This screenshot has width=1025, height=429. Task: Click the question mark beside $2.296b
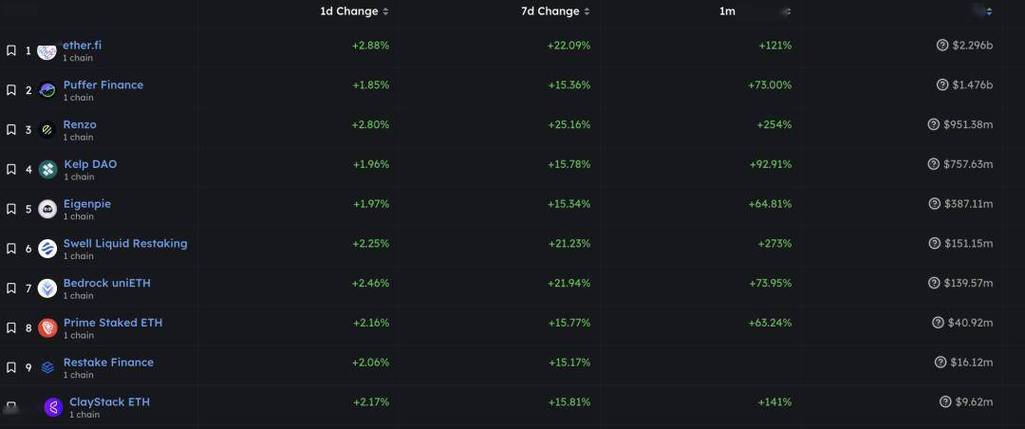click(942, 45)
